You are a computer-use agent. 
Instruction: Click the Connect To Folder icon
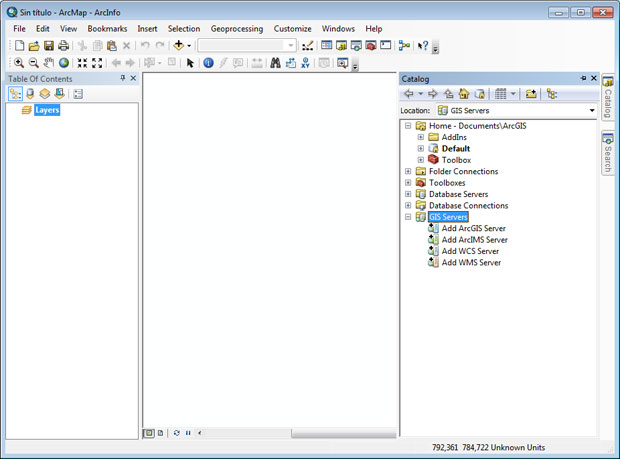pos(531,94)
